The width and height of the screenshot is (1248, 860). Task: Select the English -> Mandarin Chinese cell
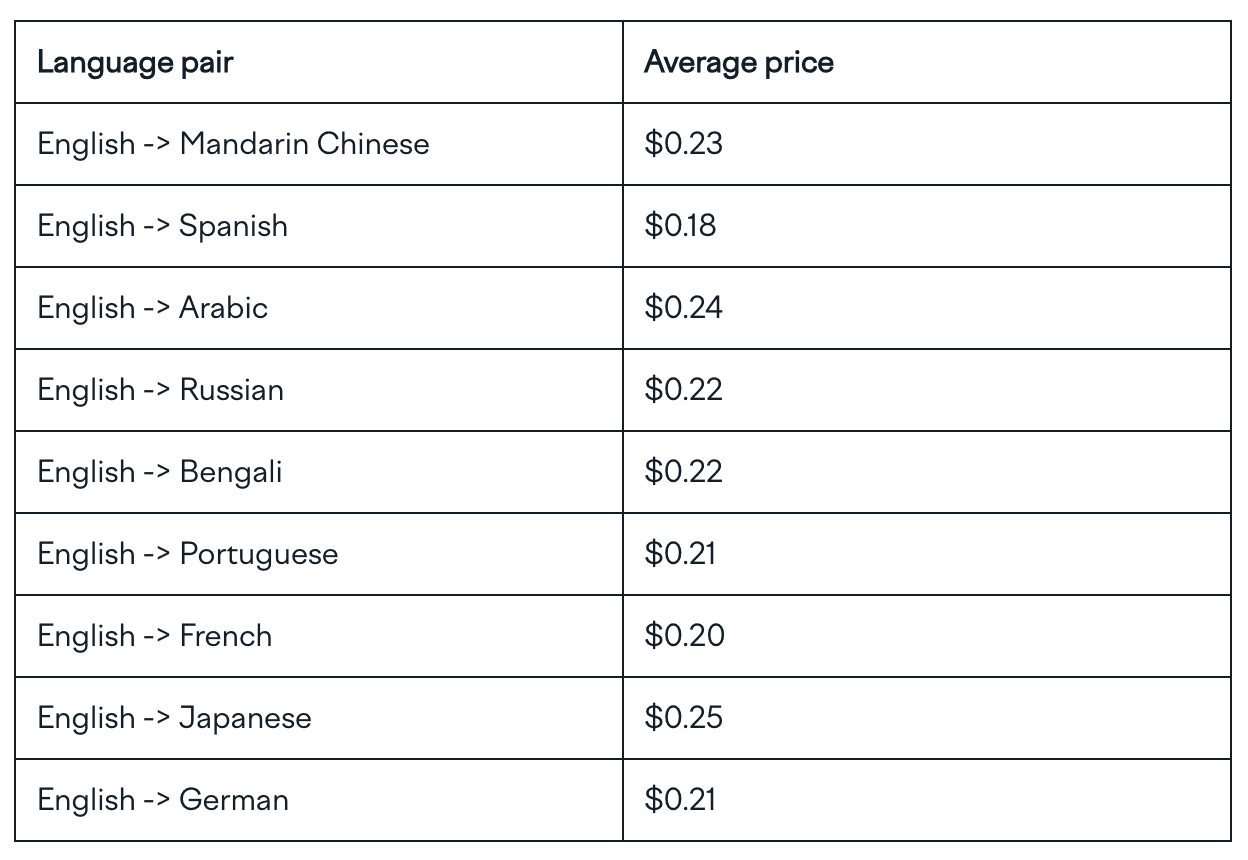point(233,144)
